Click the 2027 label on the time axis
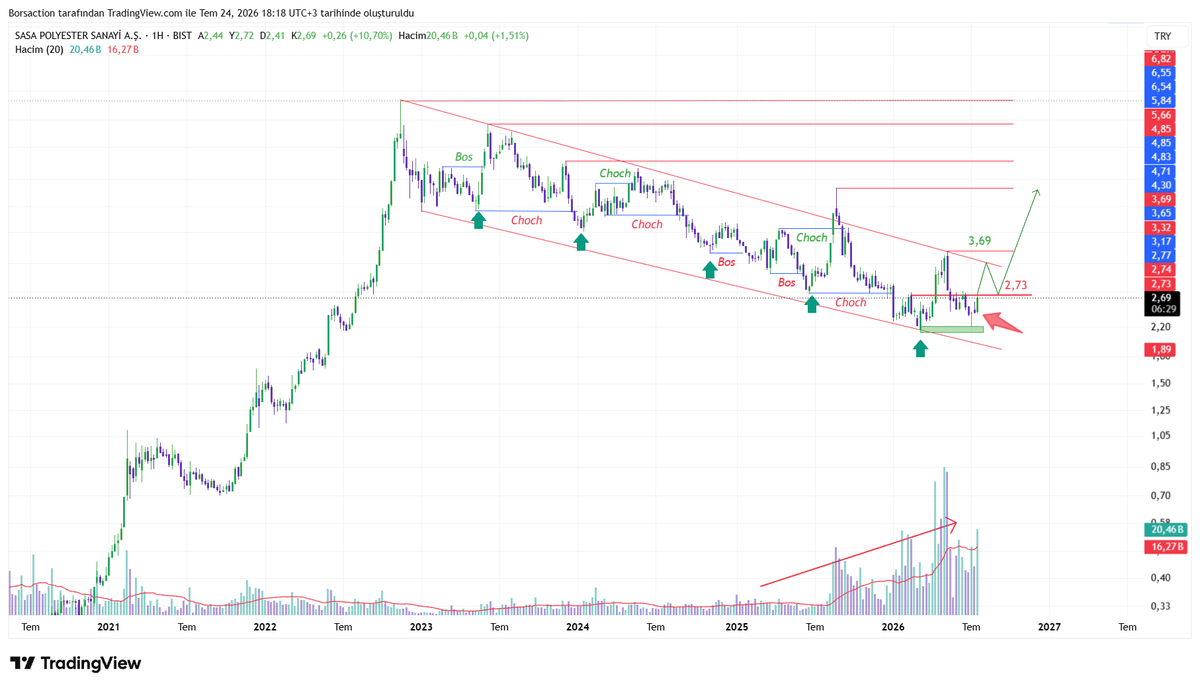Image resolution: width=1200 pixels, height=688 pixels. (x=1049, y=627)
